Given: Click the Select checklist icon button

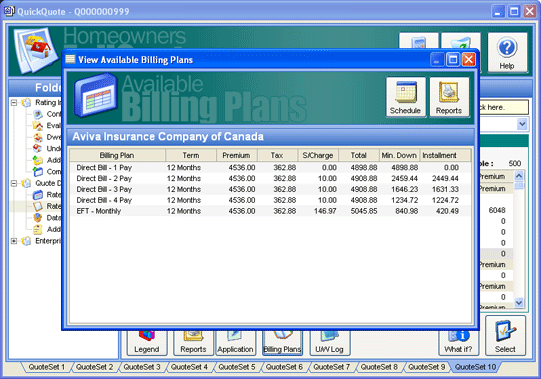Looking at the screenshot, I should click(x=505, y=336).
